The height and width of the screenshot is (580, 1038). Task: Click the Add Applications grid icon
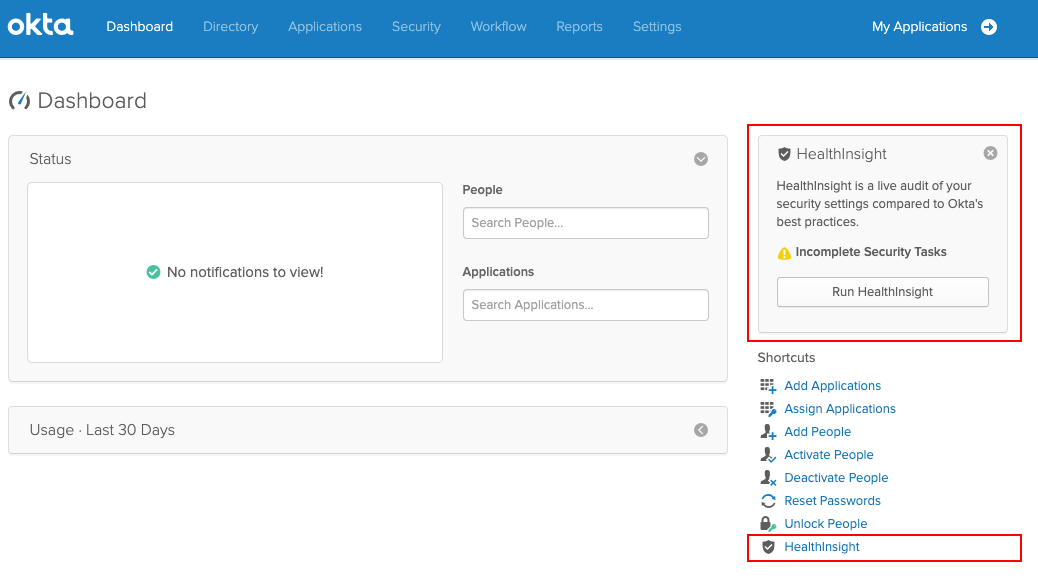768,386
